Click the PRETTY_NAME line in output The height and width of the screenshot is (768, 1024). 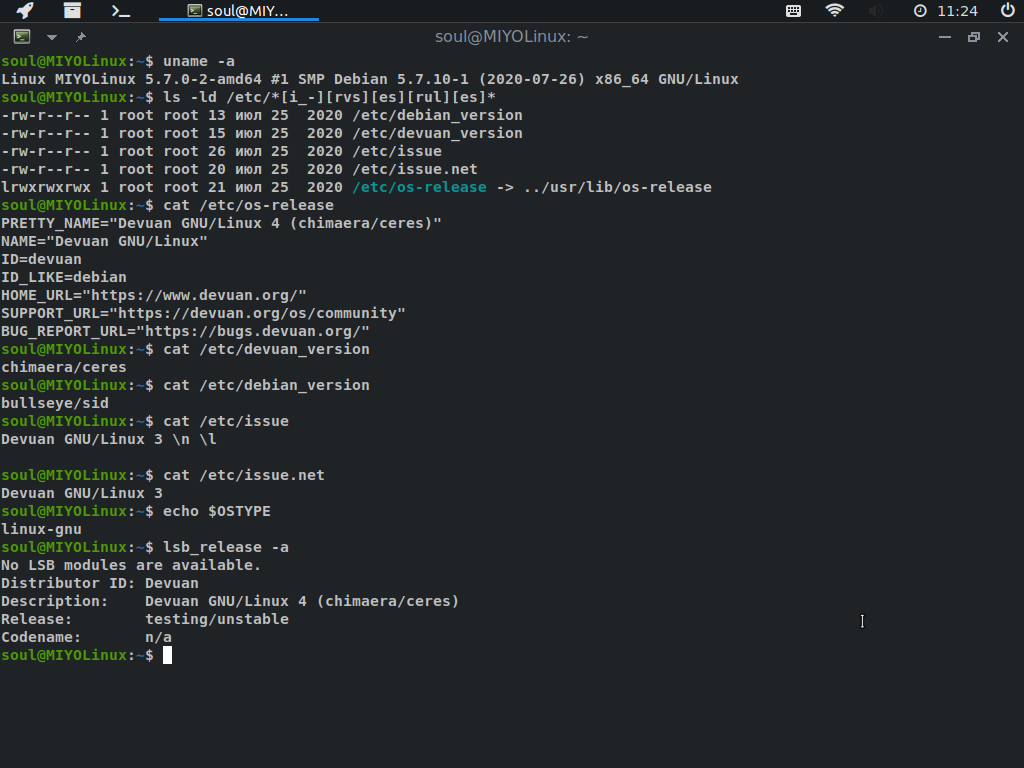coord(221,223)
